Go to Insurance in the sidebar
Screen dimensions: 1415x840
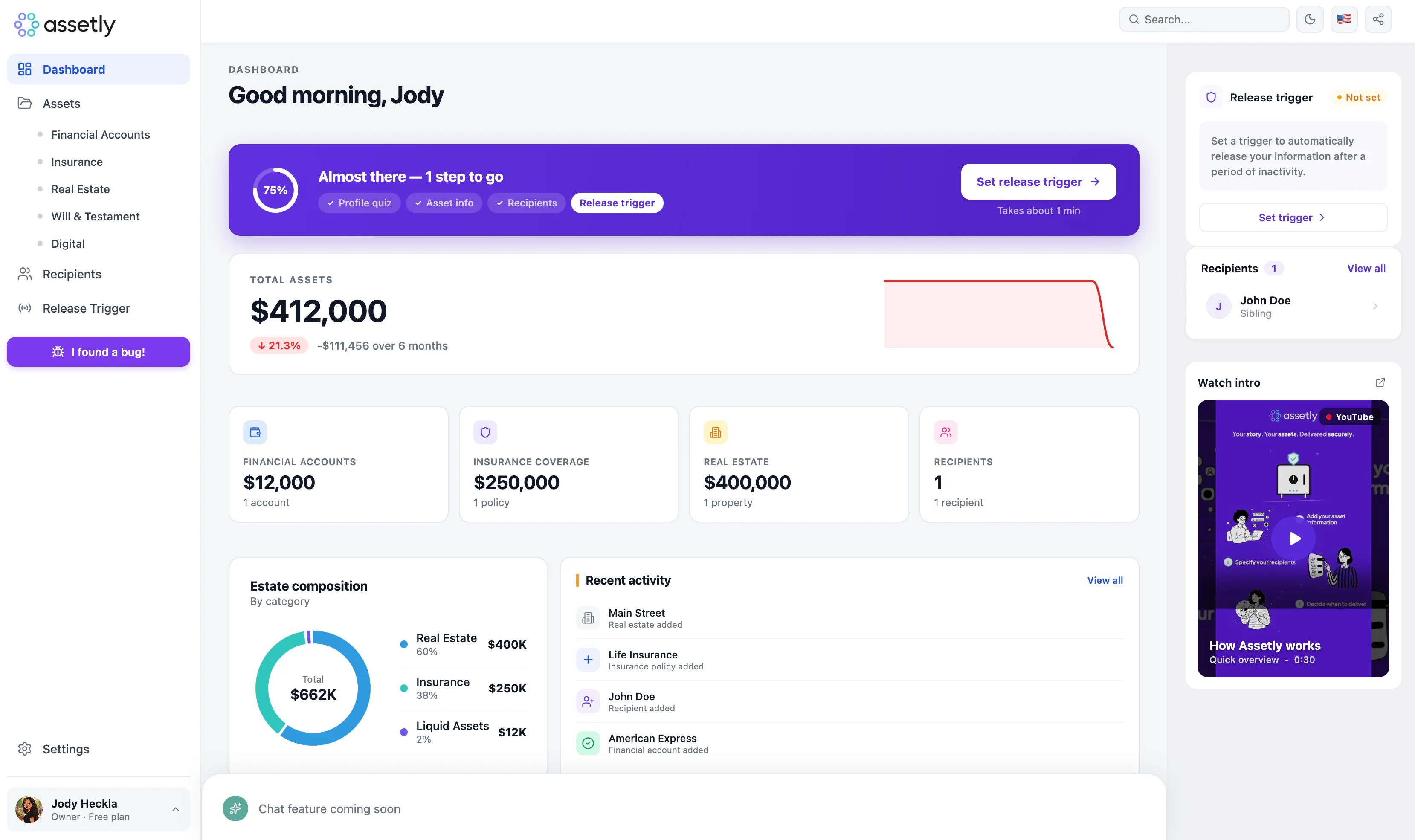(77, 161)
